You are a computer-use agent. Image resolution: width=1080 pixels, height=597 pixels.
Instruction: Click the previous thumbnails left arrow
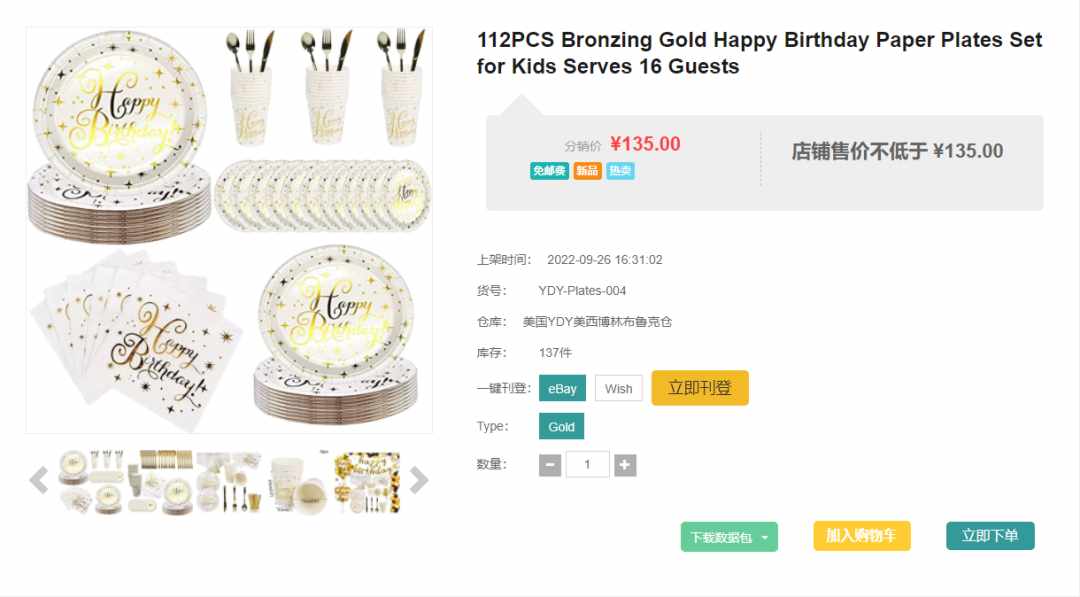point(39,481)
